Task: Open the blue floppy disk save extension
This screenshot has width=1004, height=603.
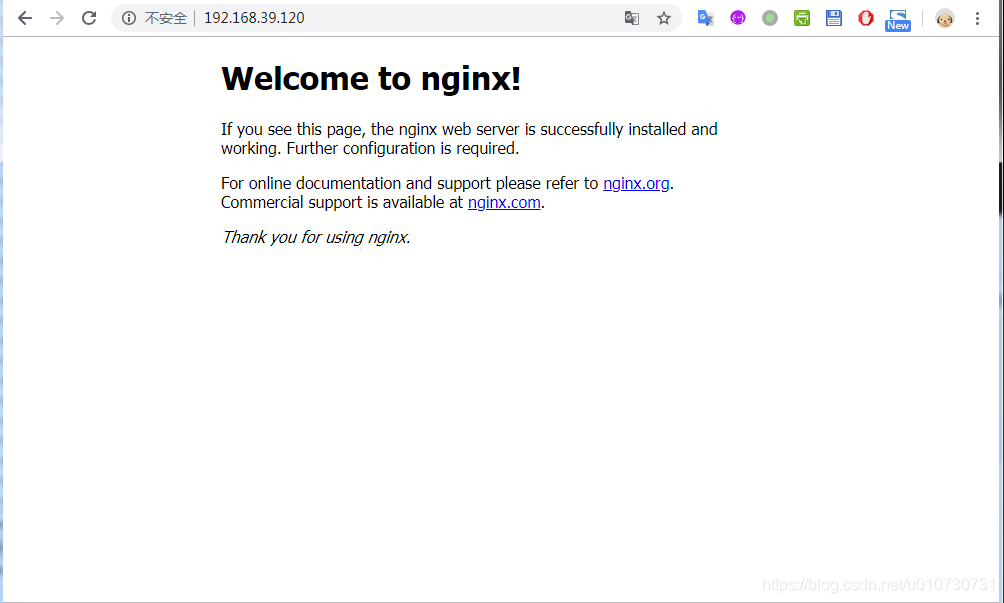Action: tap(834, 18)
